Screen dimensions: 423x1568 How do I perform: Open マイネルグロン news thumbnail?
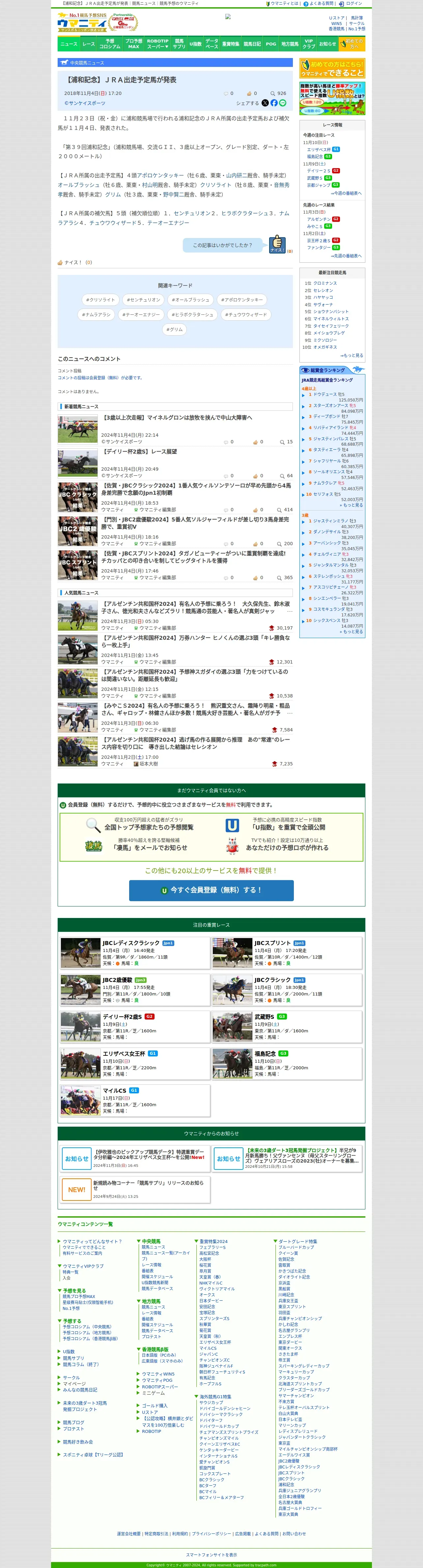pyautogui.click(x=78, y=429)
